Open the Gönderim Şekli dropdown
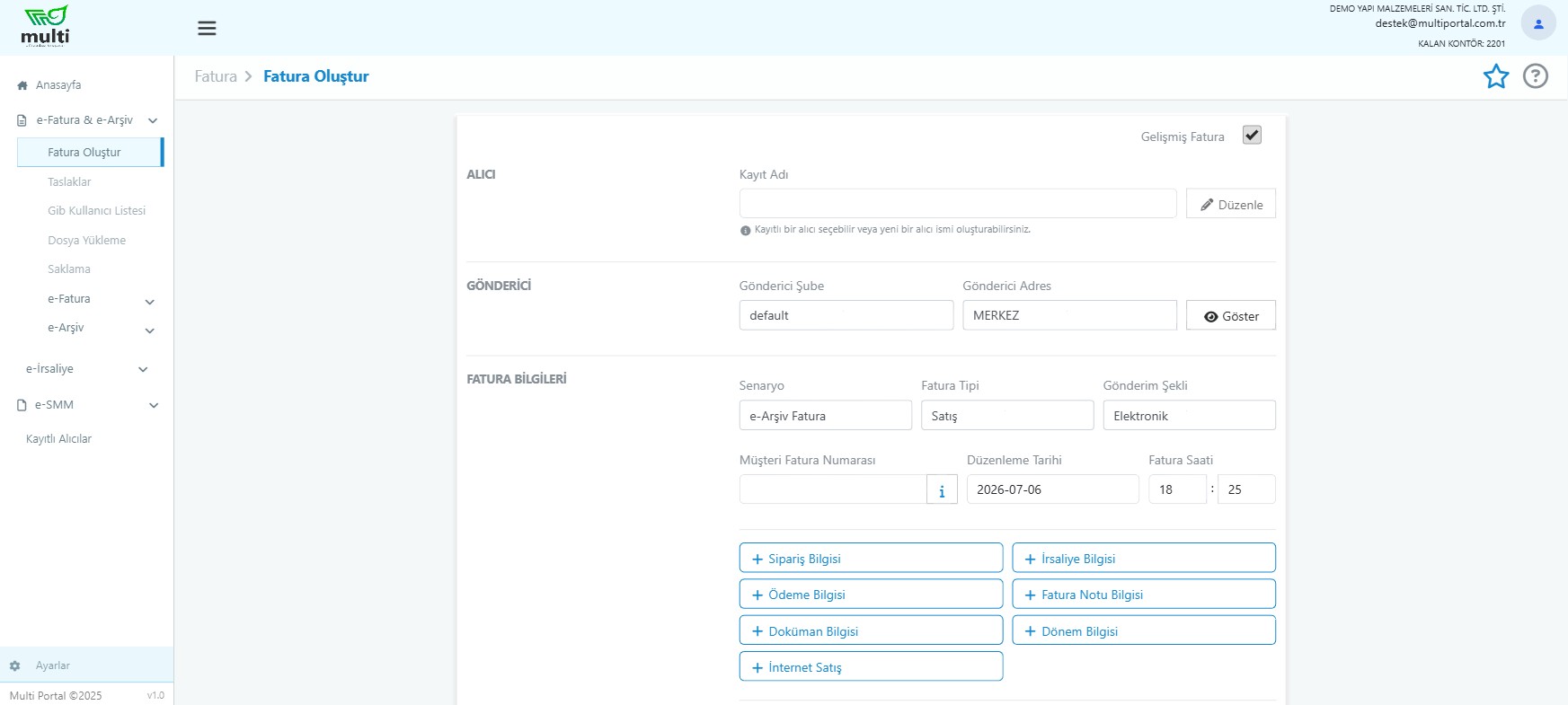1568x705 pixels. coord(1189,415)
